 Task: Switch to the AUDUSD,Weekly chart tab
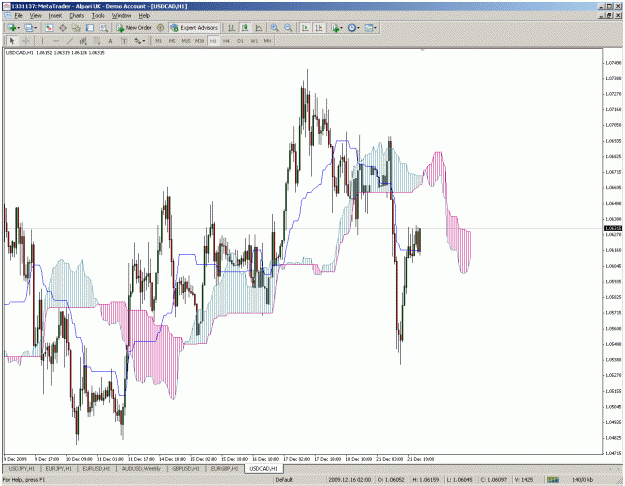click(x=142, y=468)
